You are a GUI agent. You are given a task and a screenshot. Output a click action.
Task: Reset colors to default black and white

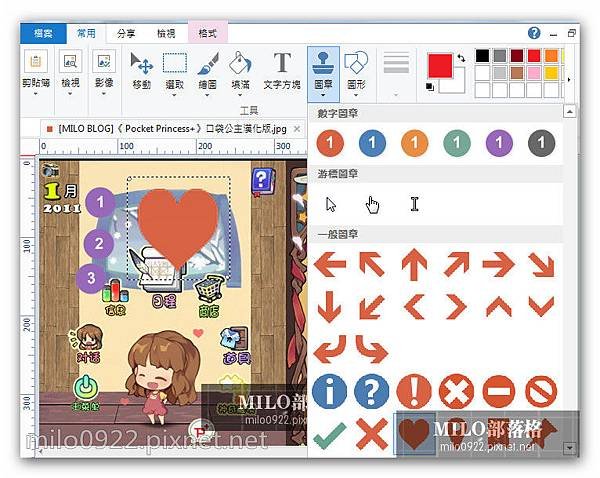click(430, 87)
